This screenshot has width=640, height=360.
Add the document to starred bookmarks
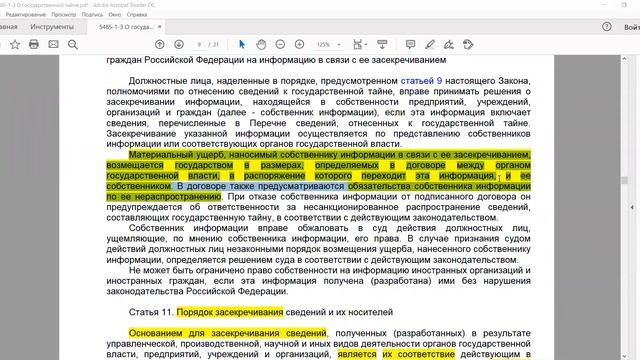(x=15, y=44)
